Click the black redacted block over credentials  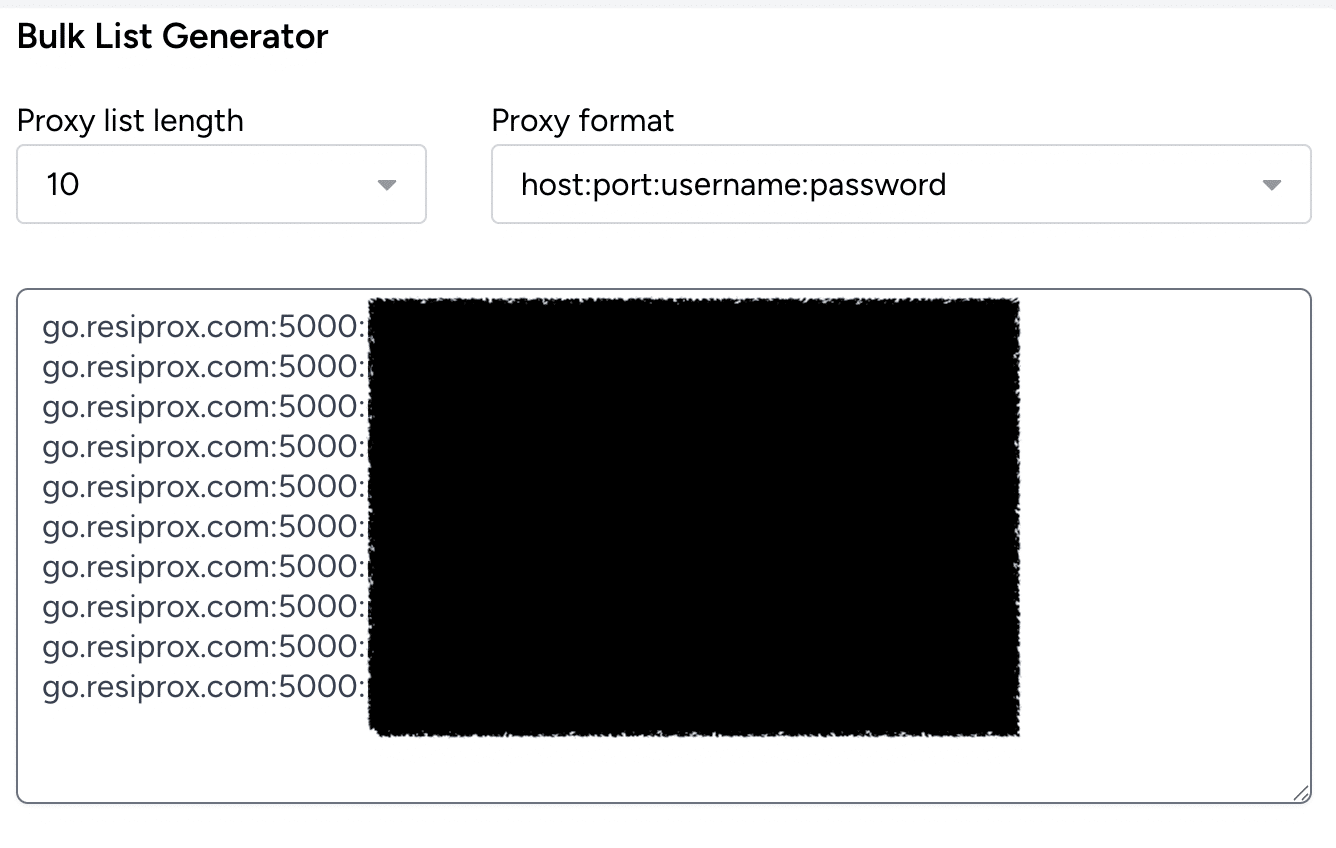tap(694, 517)
